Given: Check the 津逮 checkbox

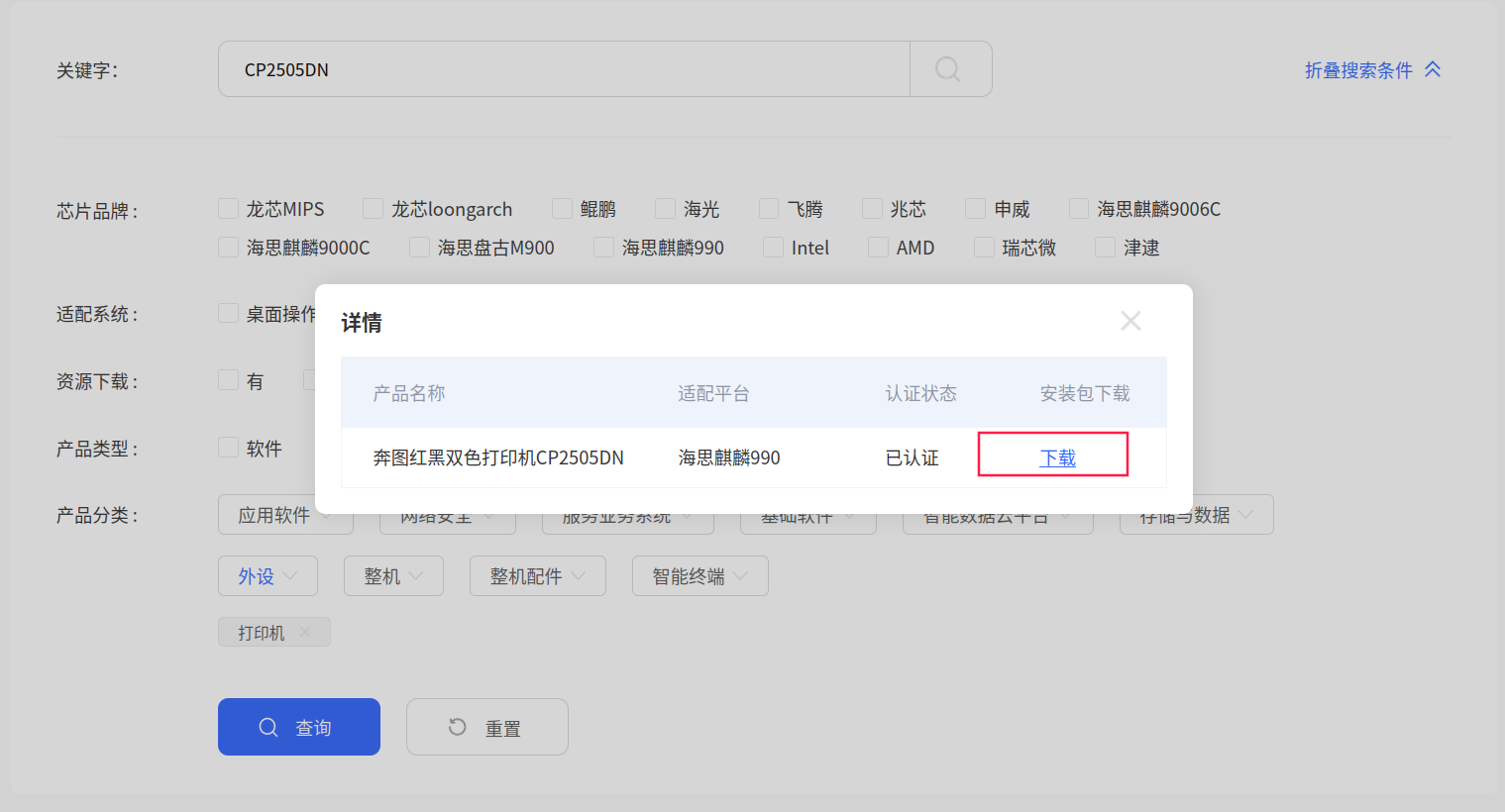Looking at the screenshot, I should 1105,247.
